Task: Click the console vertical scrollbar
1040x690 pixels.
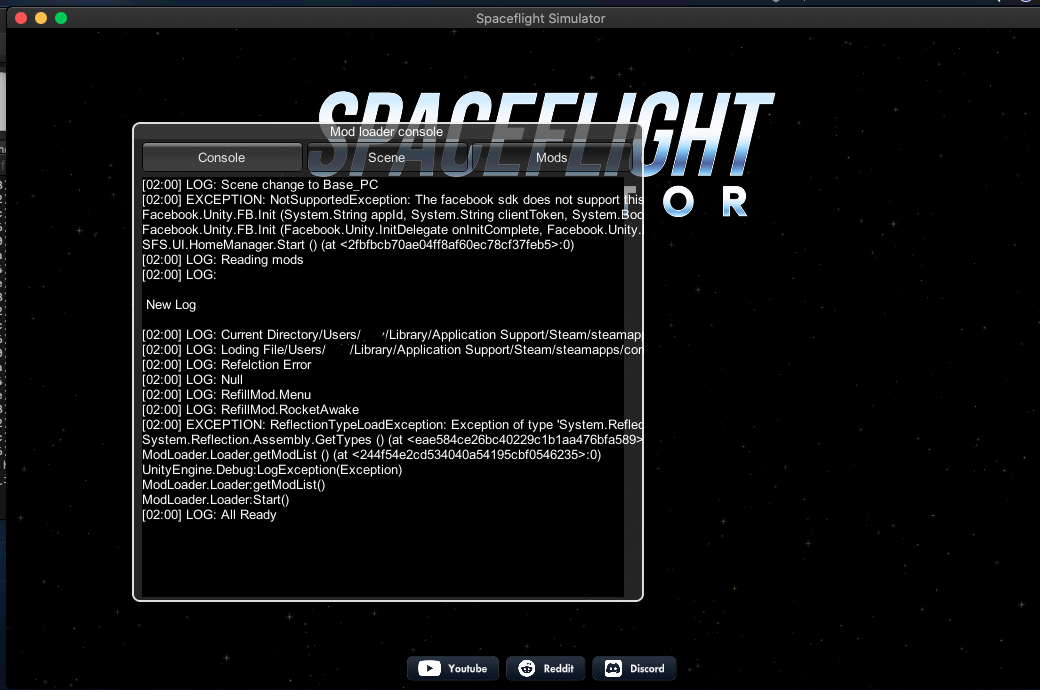Action: (632, 387)
